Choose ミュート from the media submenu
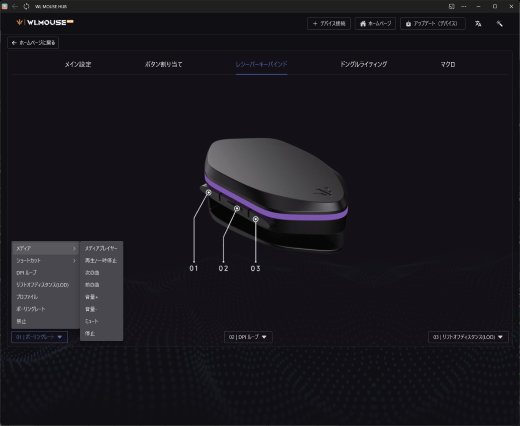This screenshot has height=426, width=520. (x=101, y=321)
